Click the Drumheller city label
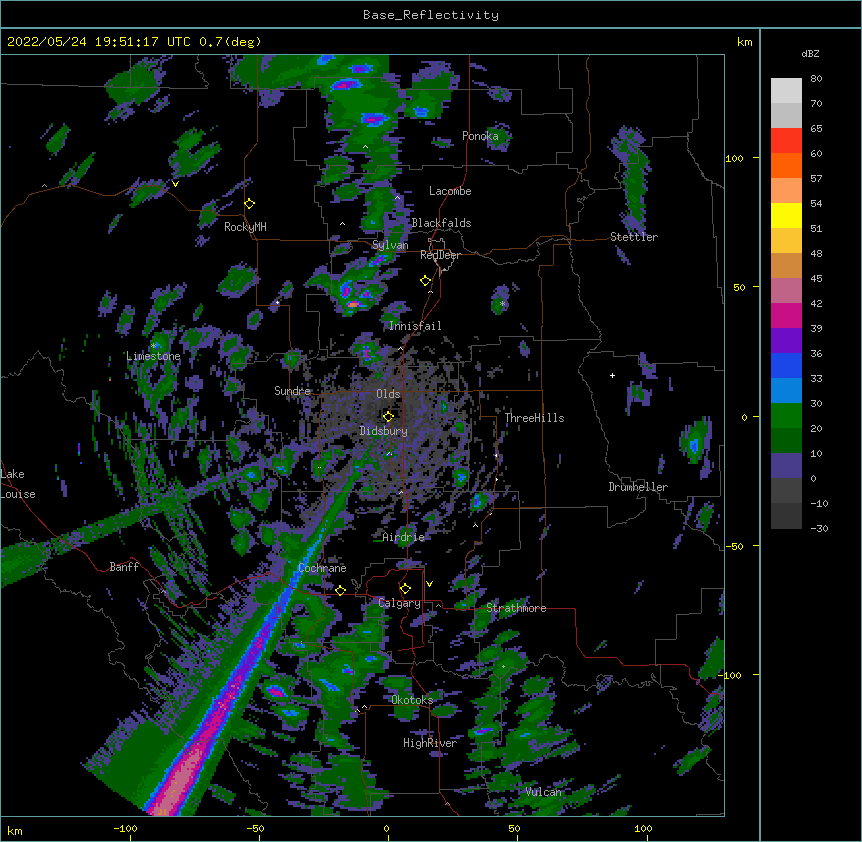 (638, 487)
